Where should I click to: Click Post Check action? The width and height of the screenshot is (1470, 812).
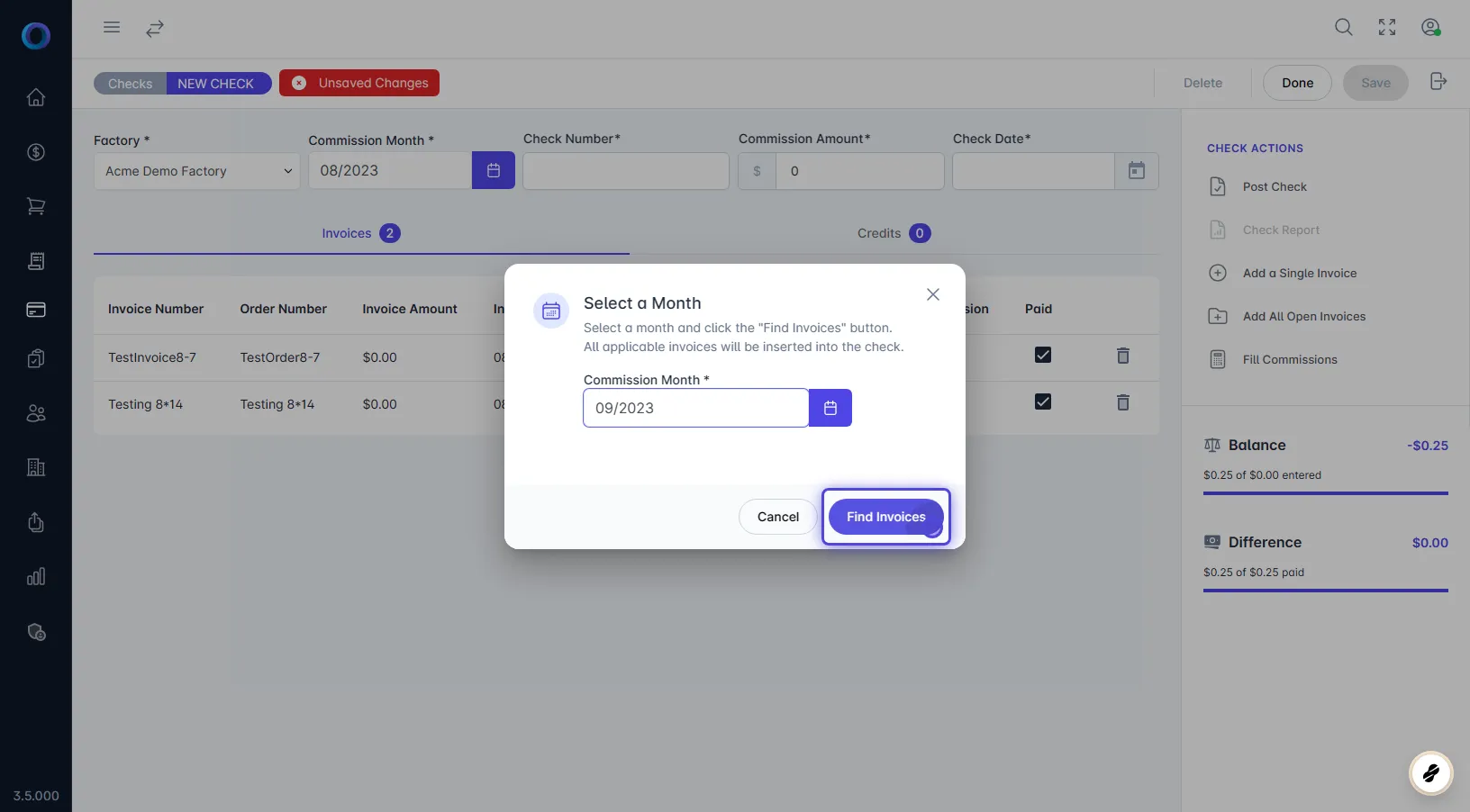1274,186
